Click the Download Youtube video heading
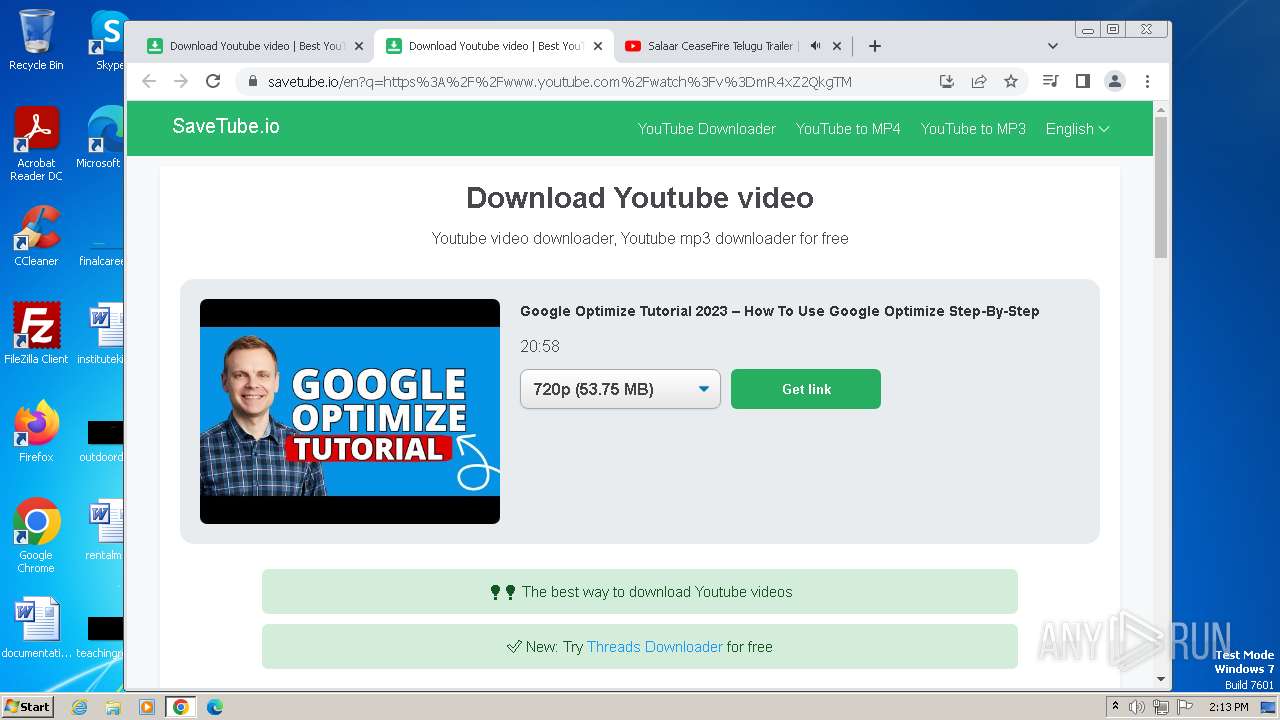Viewport: 1280px width, 720px height. click(x=640, y=198)
